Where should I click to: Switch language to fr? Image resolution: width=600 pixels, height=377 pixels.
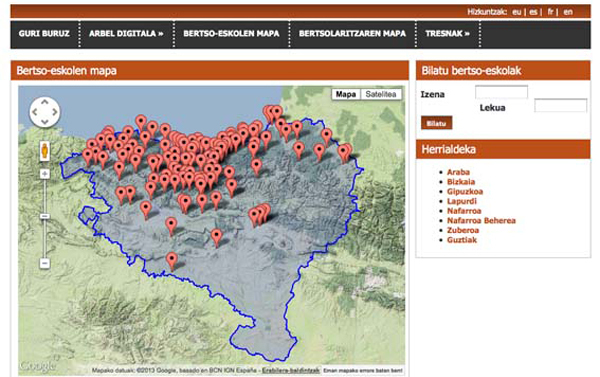click(550, 12)
